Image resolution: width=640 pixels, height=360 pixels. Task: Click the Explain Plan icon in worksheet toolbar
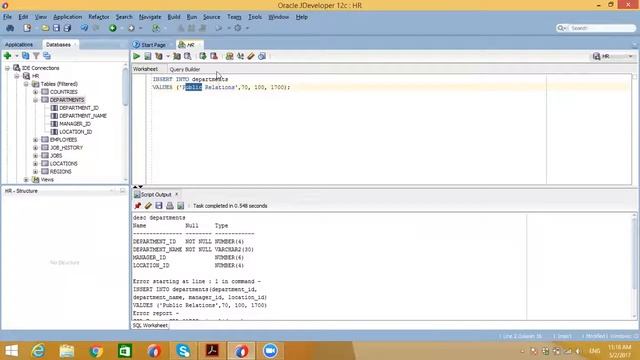point(159,56)
